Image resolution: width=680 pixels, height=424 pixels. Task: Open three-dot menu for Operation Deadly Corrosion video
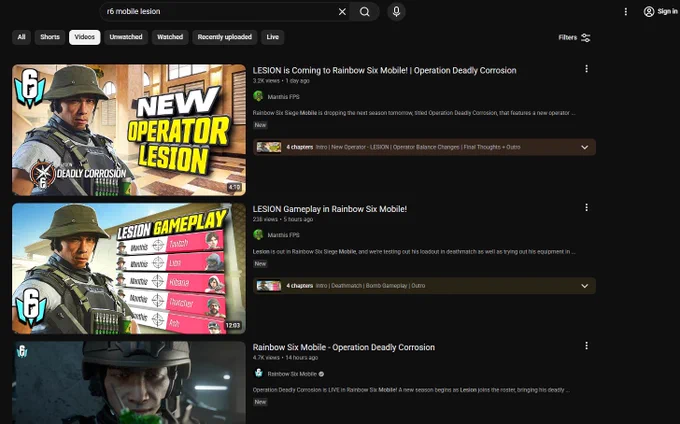(586, 346)
